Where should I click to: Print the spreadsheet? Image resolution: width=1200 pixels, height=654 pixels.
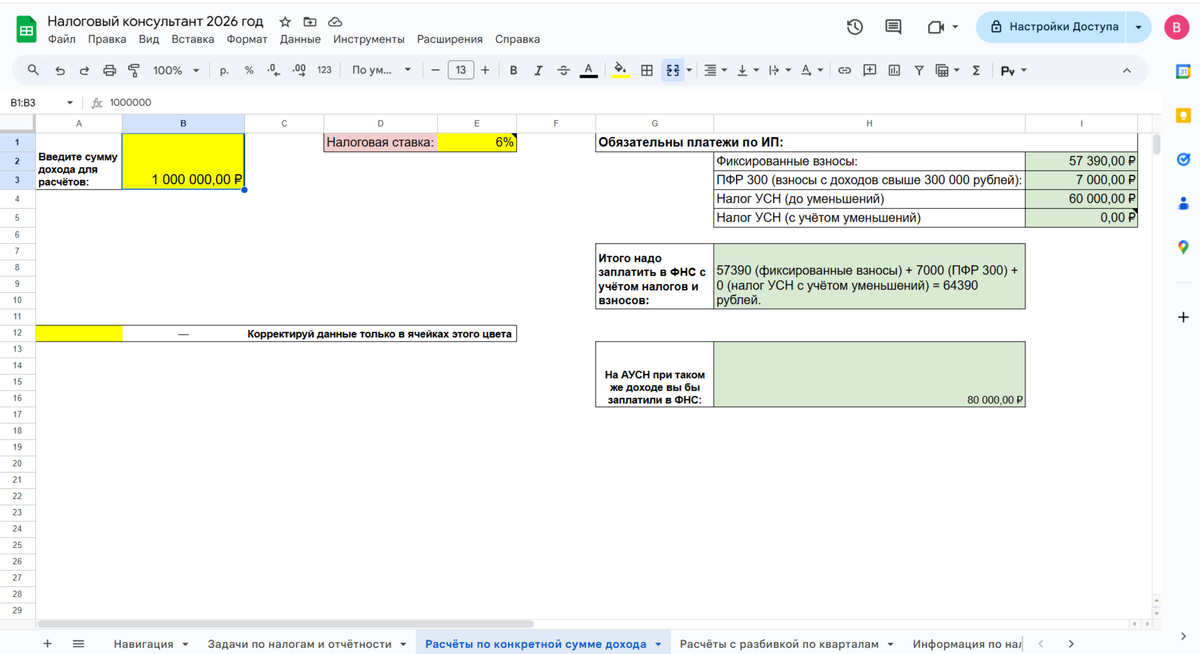(109, 70)
